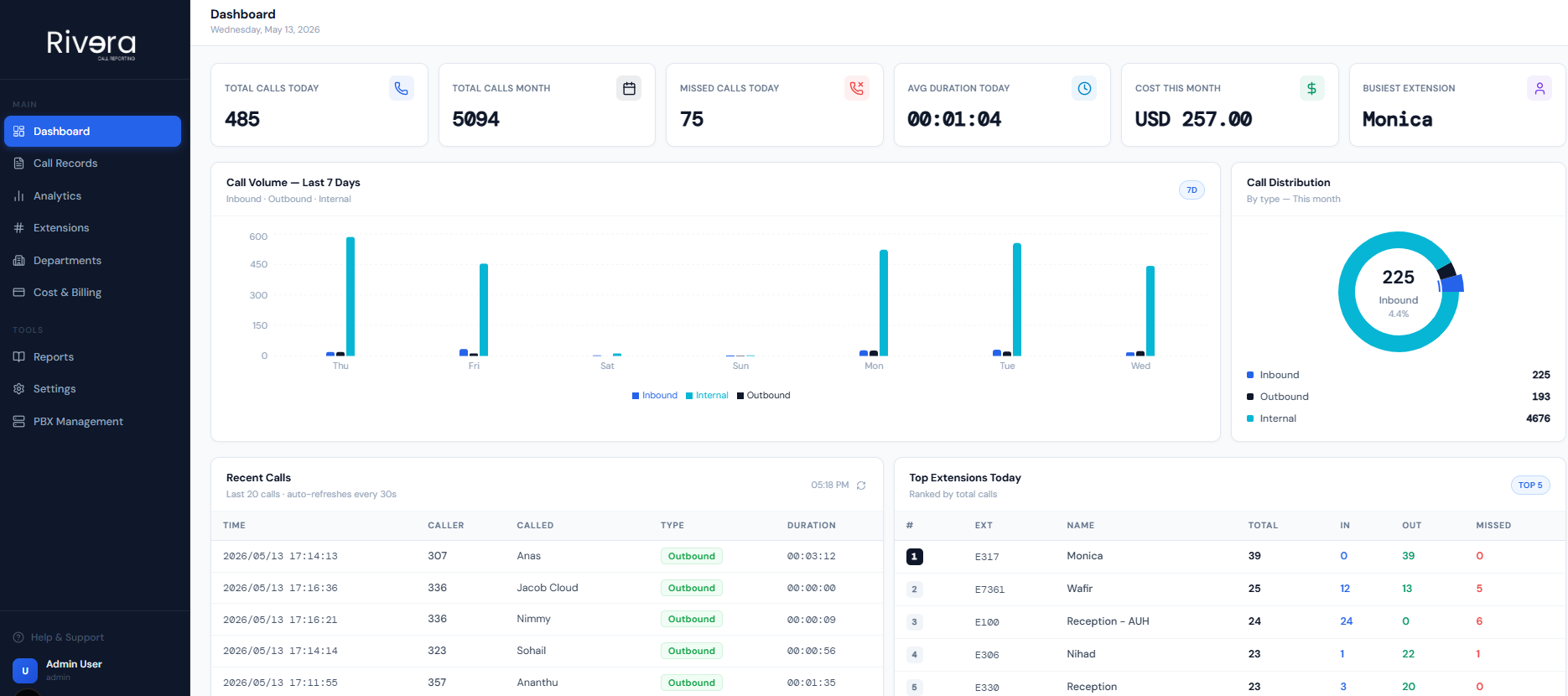The width and height of the screenshot is (1568, 696).
Task: Toggle Inbound series in chart legend
Action: [655, 396]
